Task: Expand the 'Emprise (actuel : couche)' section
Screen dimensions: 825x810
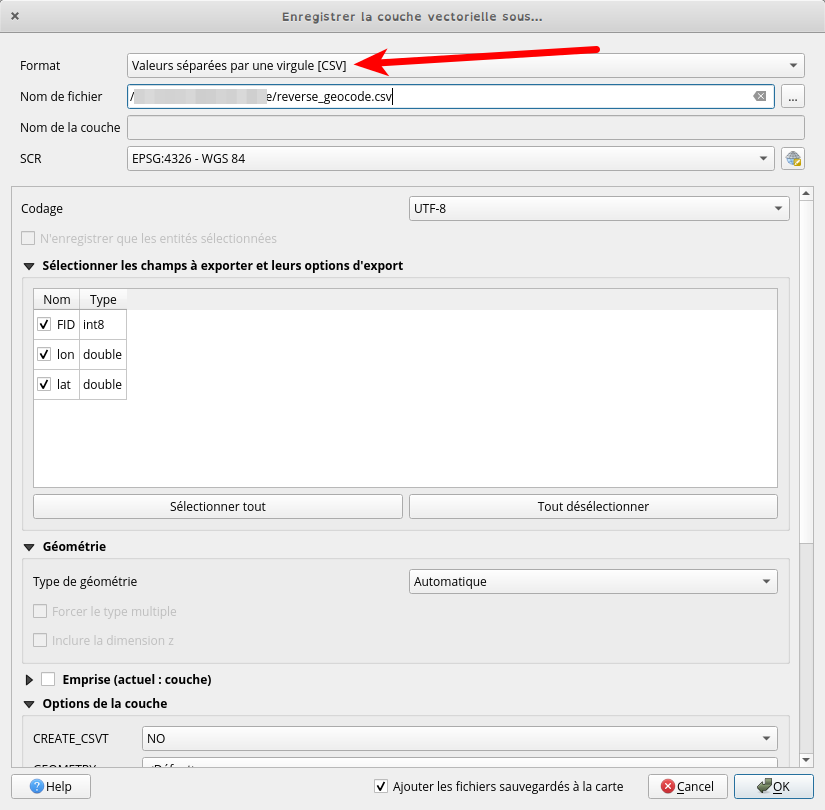Action: click(29, 679)
